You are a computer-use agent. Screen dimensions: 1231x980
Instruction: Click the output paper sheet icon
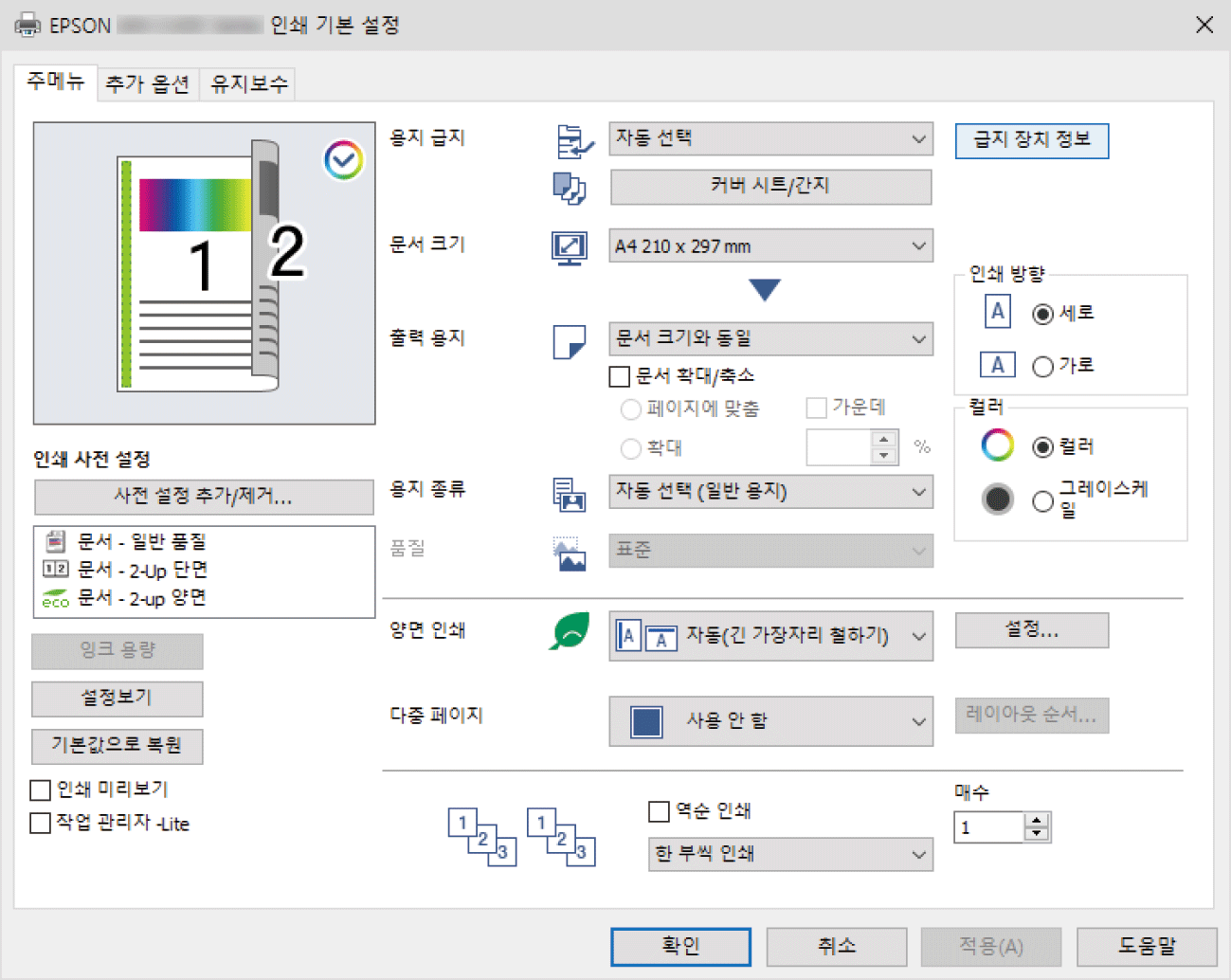point(569,341)
